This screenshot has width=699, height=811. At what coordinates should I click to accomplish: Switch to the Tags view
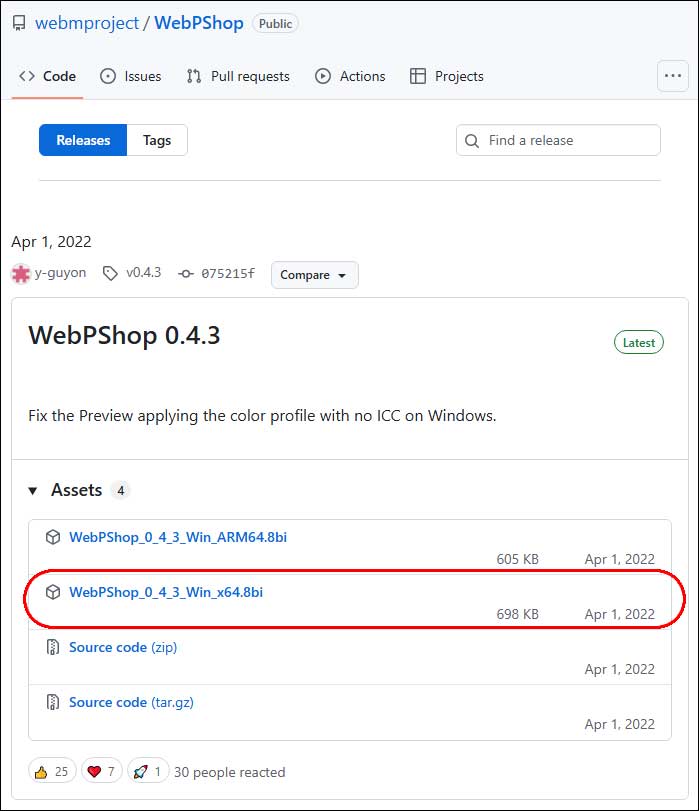coord(157,140)
